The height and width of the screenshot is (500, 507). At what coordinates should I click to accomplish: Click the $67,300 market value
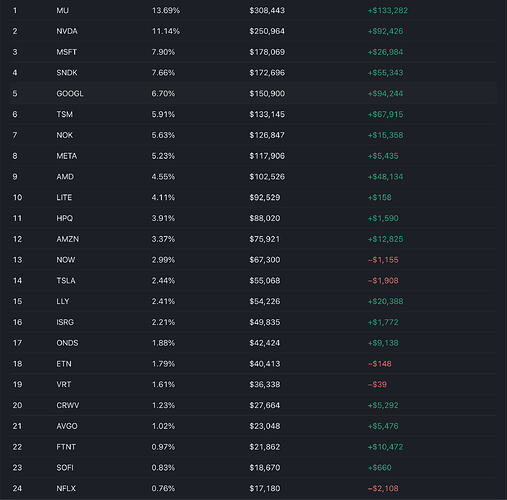coord(265,260)
